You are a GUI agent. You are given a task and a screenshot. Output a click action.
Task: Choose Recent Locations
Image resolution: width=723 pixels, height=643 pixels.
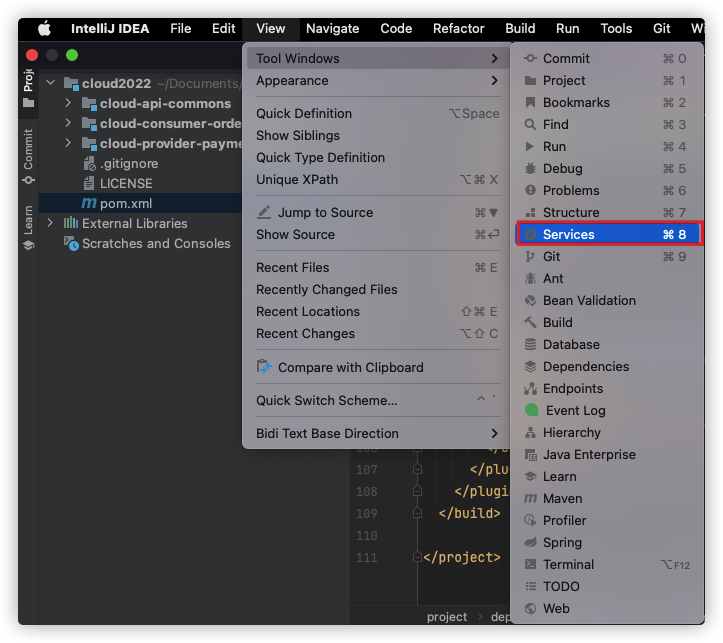point(378,312)
